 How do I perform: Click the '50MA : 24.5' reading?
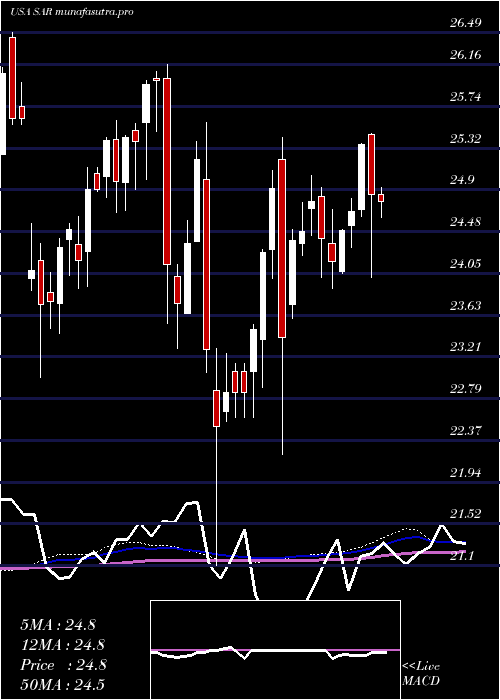62,684
